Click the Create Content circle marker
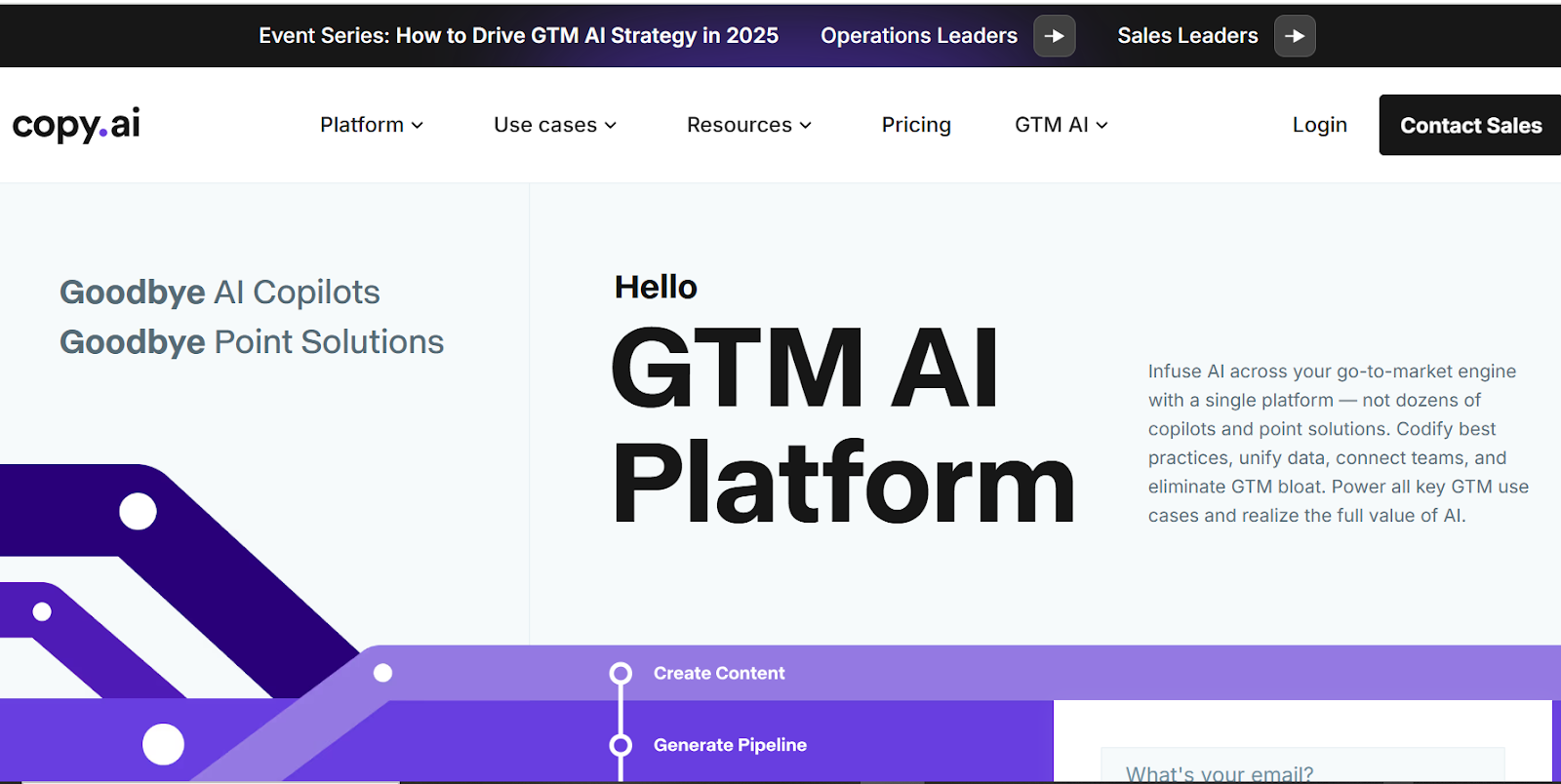The width and height of the screenshot is (1561, 784). [620, 673]
